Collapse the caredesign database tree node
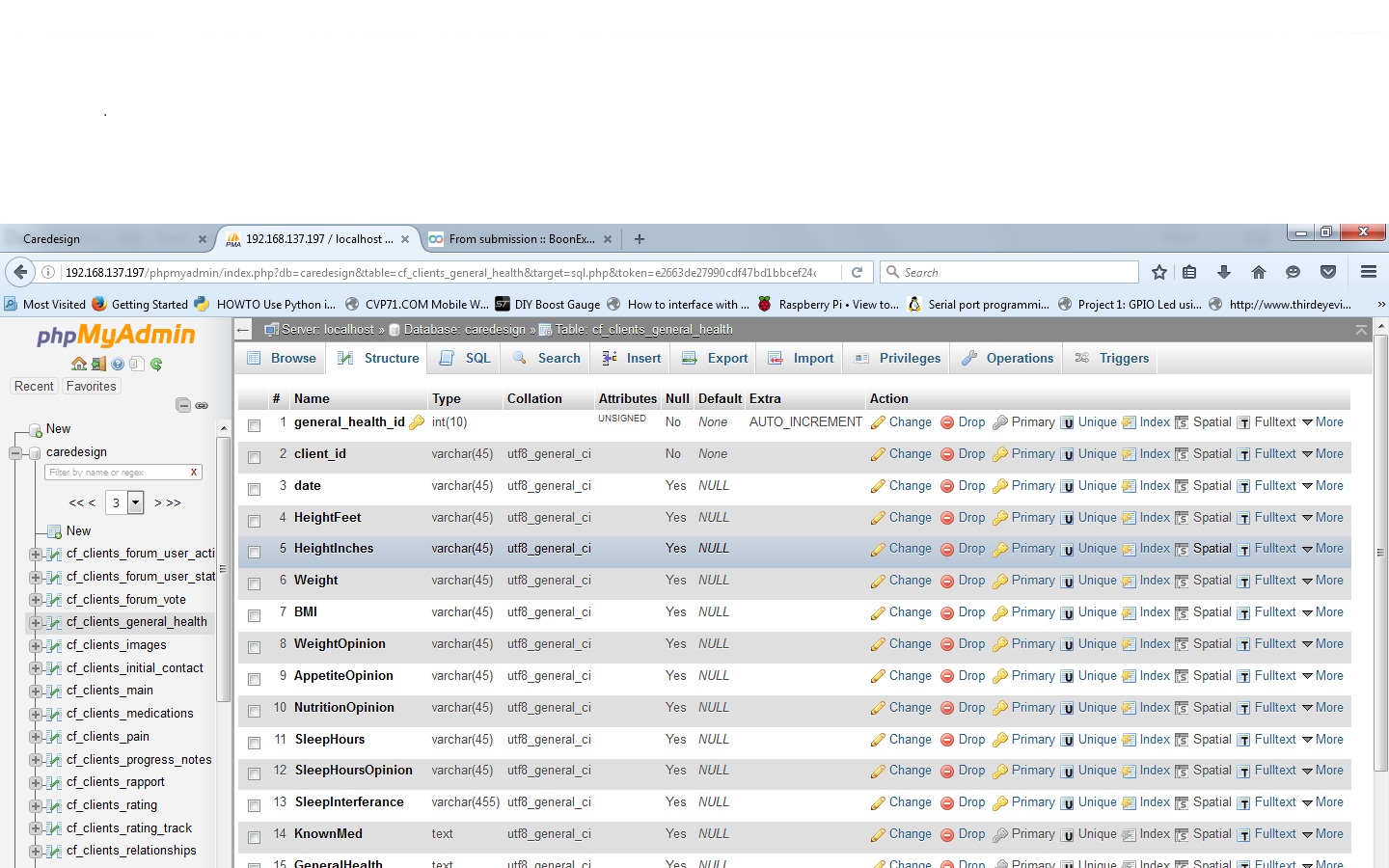 (x=15, y=452)
